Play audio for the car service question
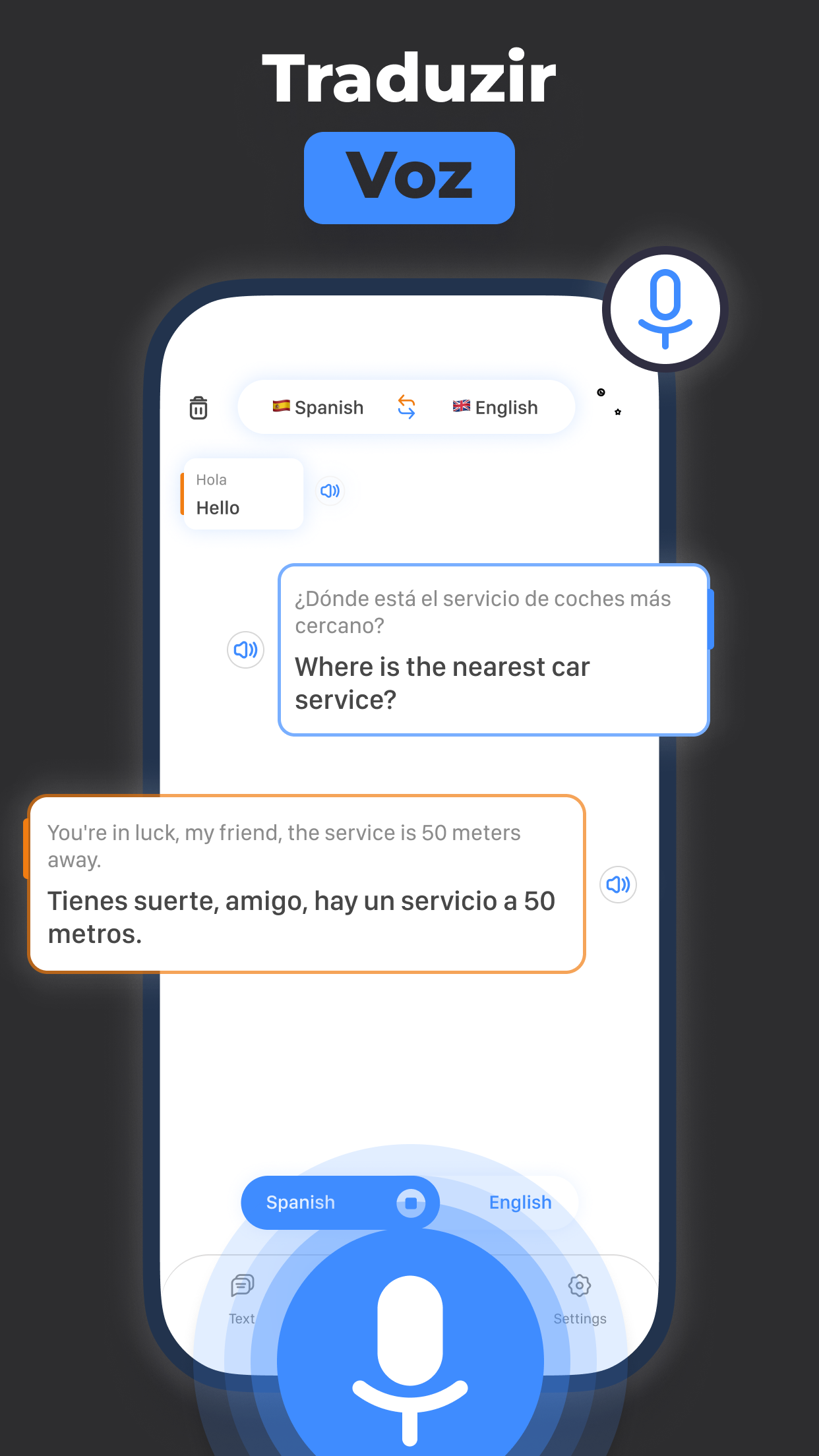 pos(246,650)
